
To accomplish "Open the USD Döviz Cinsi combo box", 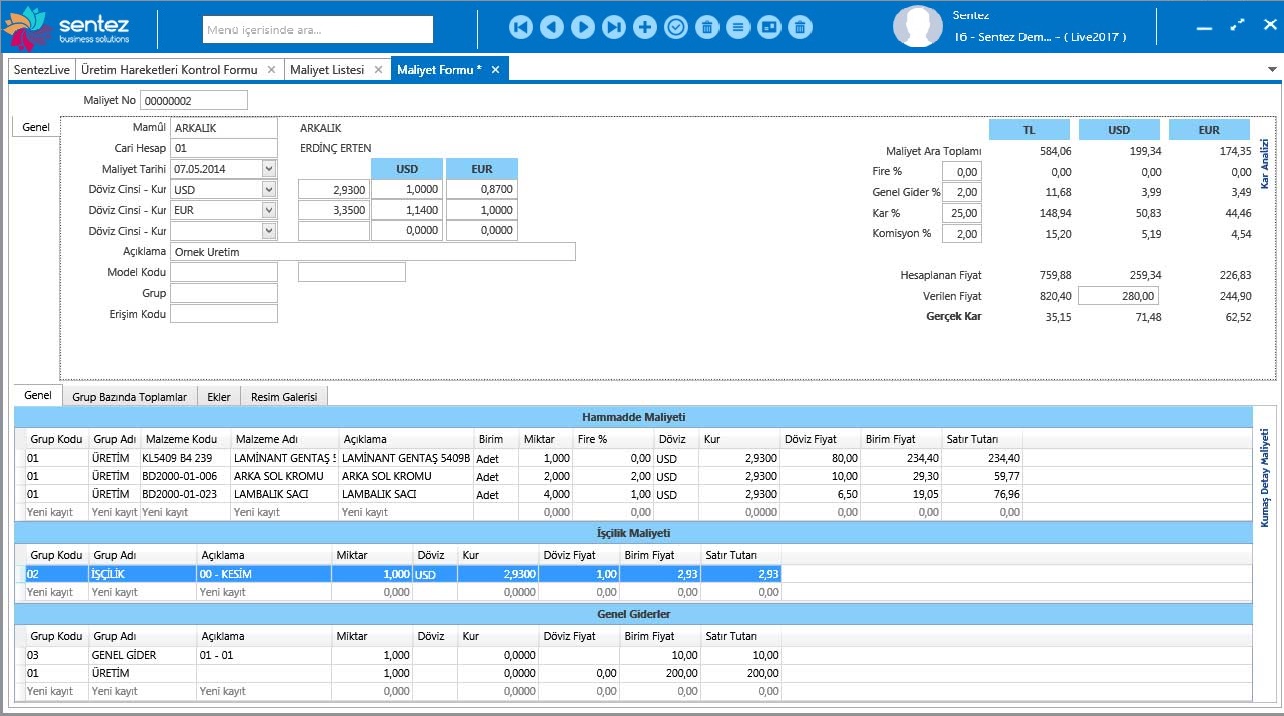I will click(268, 189).
